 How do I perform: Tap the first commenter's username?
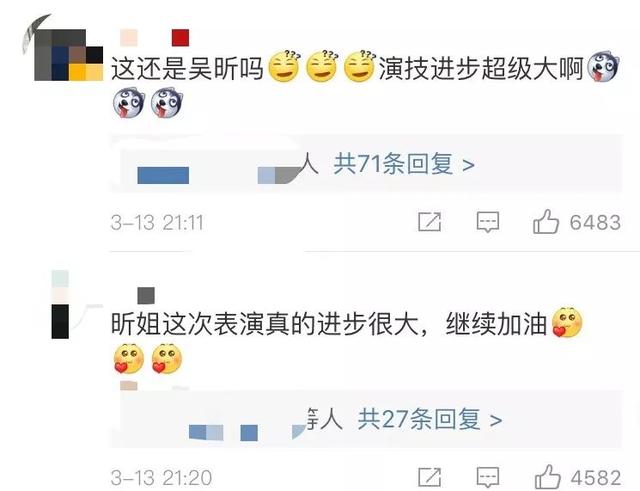click(129, 38)
